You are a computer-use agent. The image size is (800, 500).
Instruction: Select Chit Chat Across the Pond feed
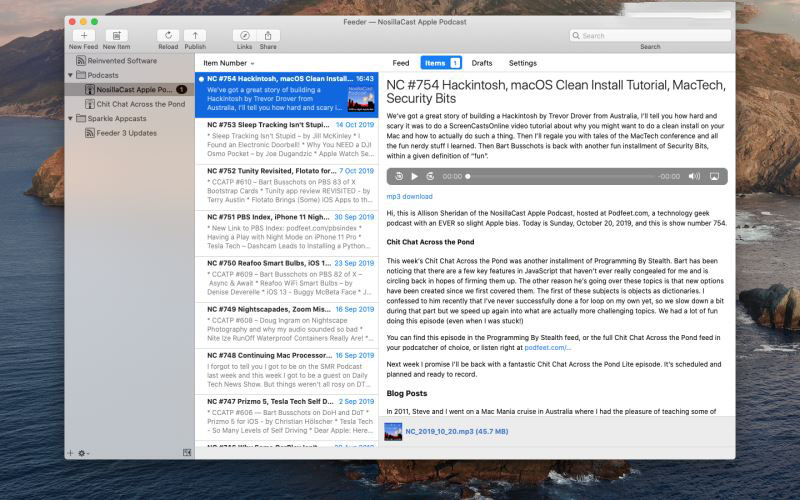click(x=130, y=104)
